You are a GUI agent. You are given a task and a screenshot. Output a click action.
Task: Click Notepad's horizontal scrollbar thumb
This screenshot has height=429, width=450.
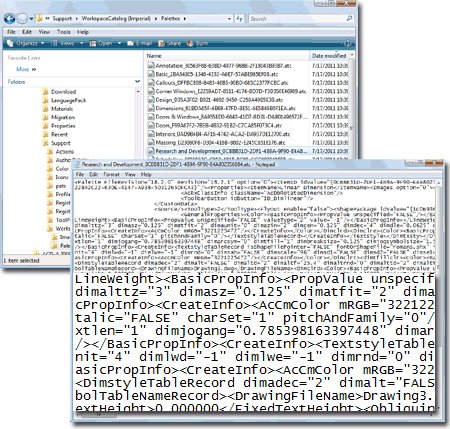99,415
